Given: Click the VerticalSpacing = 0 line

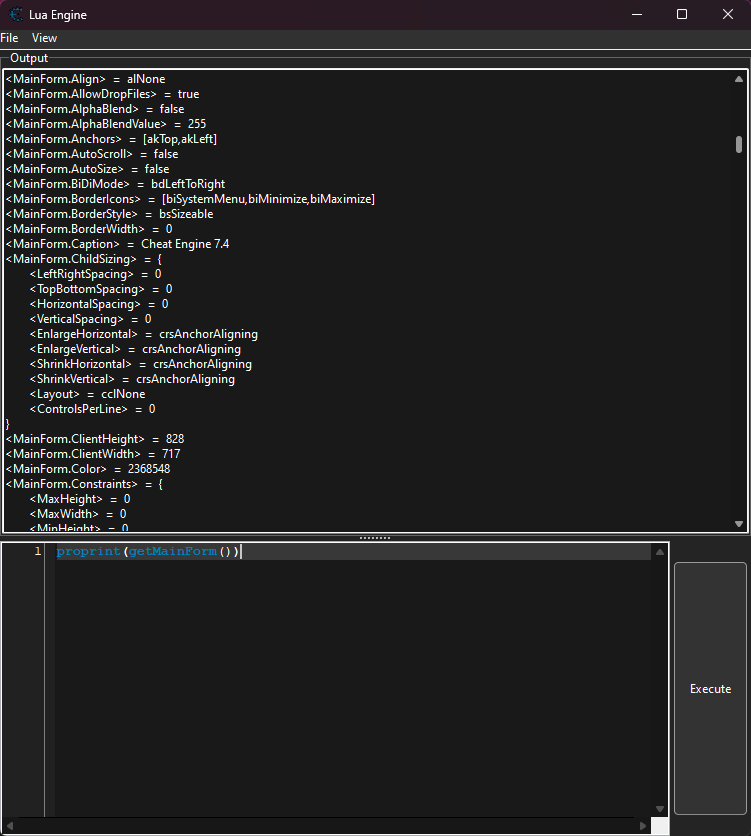Looking at the screenshot, I should coord(91,319).
